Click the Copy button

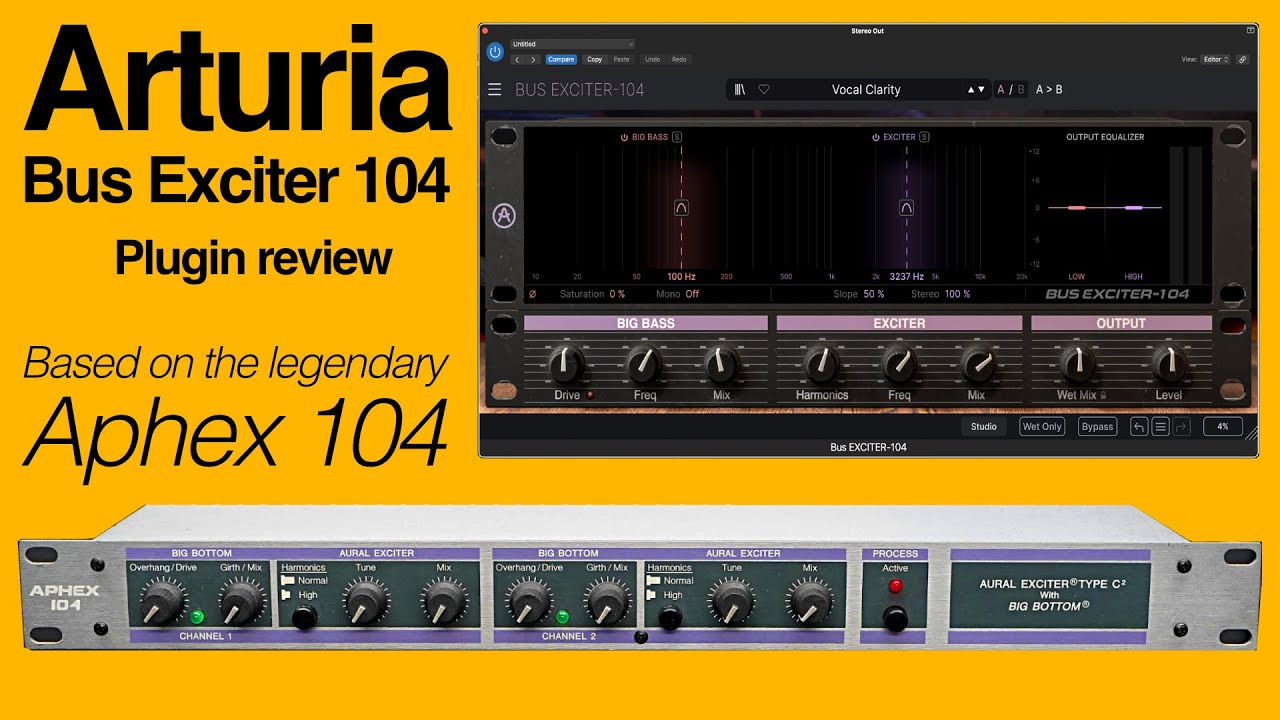(x=594, y=60)
